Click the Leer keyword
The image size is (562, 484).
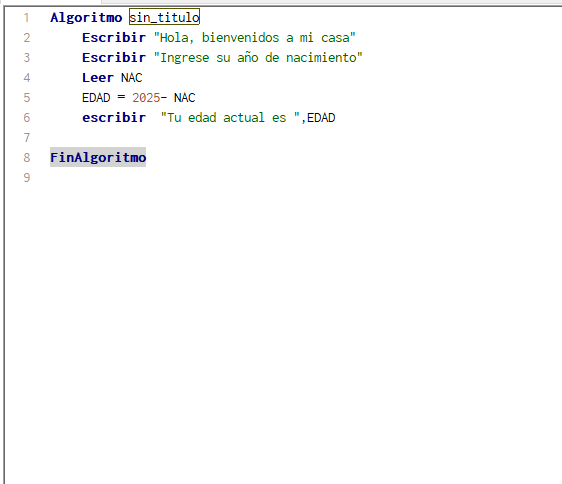tap(97, 77)
